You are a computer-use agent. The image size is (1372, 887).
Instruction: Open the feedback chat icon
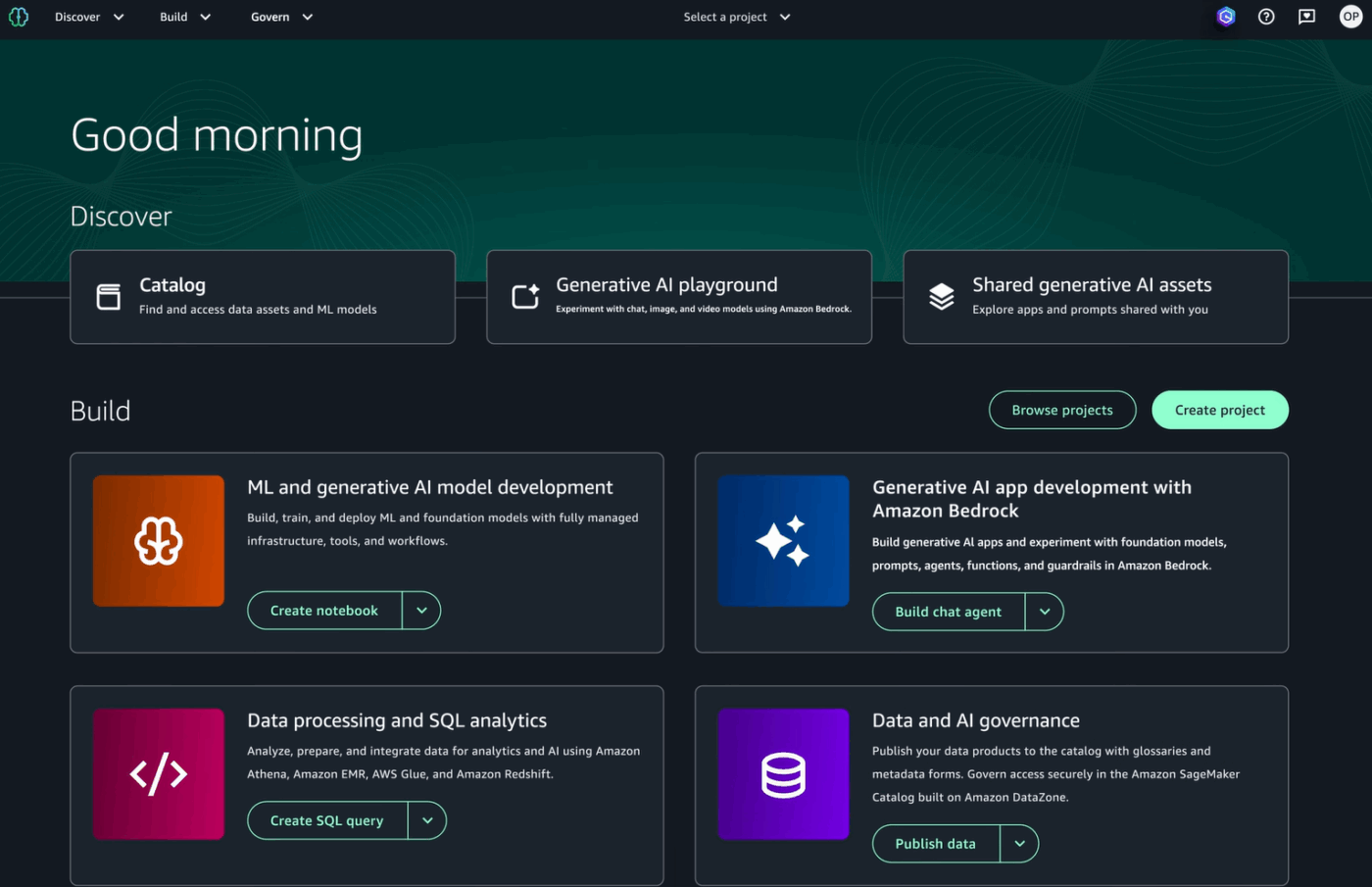[1306, 17]
